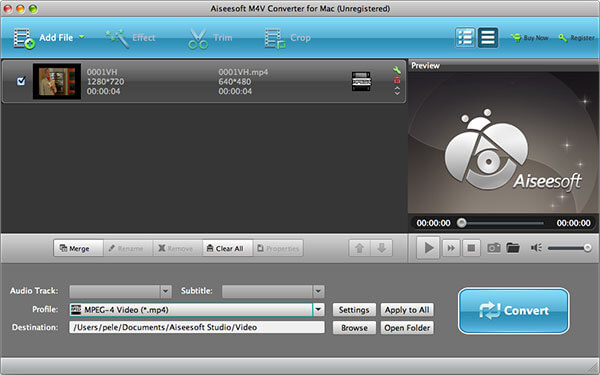The image size is (600, 375).
Task: Click the Browse button
Action: point(354,328)
